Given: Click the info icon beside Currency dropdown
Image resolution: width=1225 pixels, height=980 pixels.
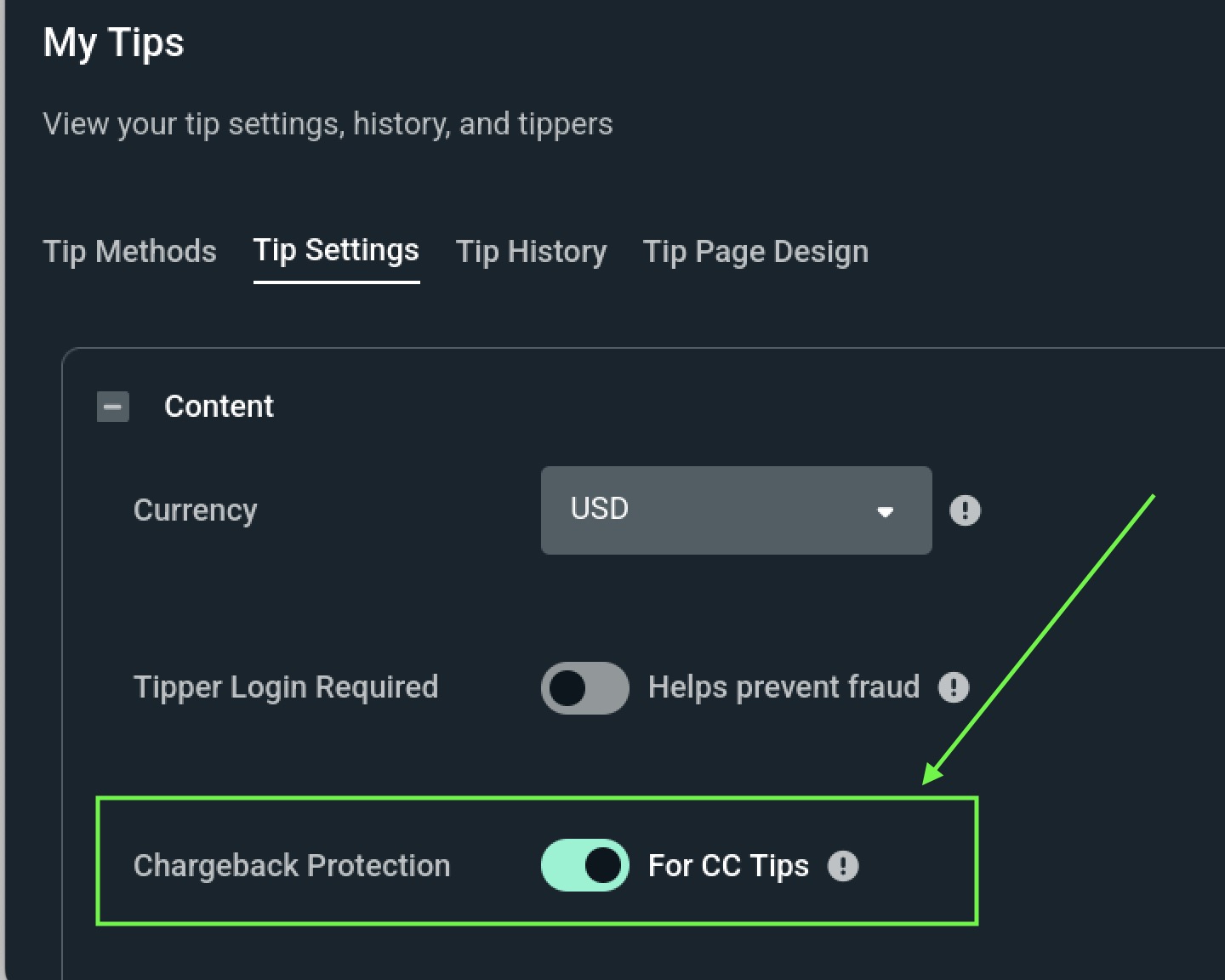Looking at the screenshot, I should (x=965, y=510).
